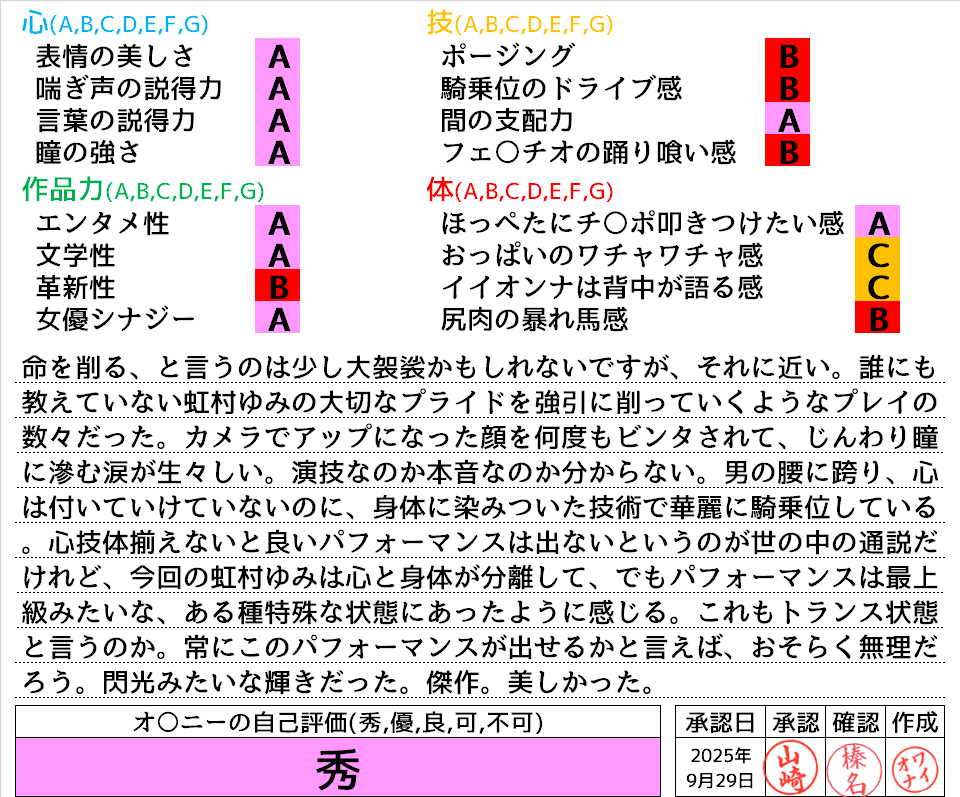This screenshot has height=797, width=960.
Task: Click the 2025年9月29日 date cell
Action: tap(720, 768)
